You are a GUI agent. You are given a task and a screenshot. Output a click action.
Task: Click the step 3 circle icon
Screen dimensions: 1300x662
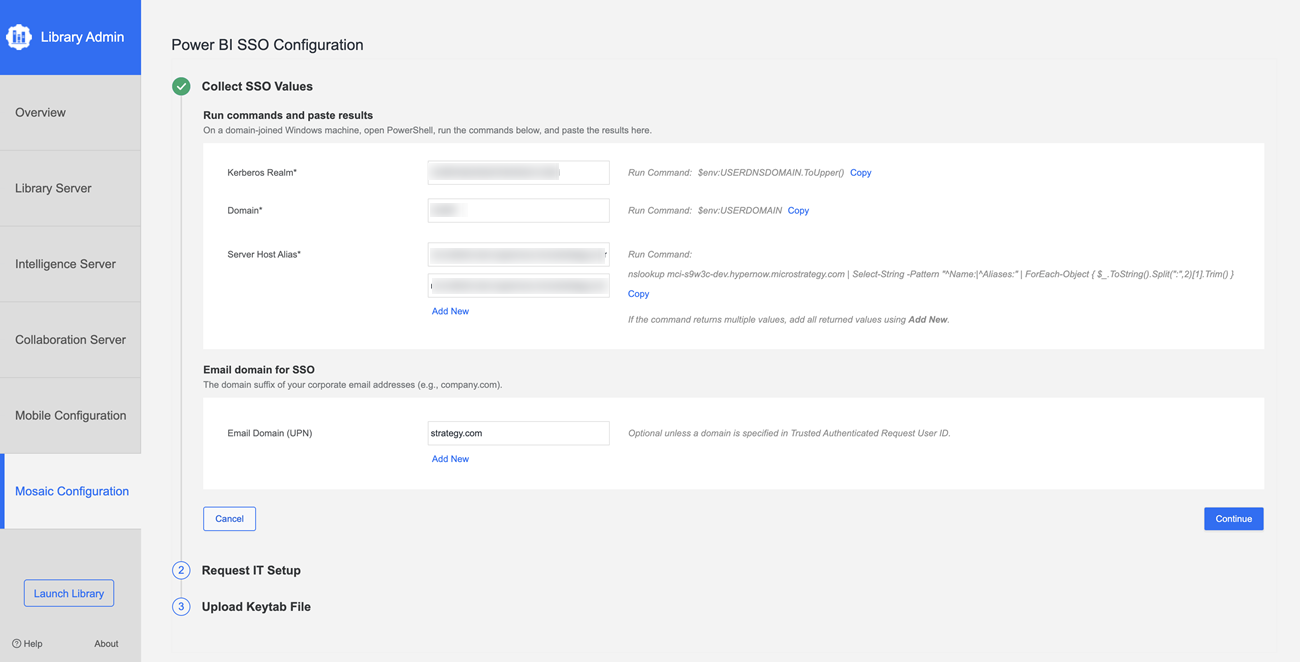coord(181,607)
